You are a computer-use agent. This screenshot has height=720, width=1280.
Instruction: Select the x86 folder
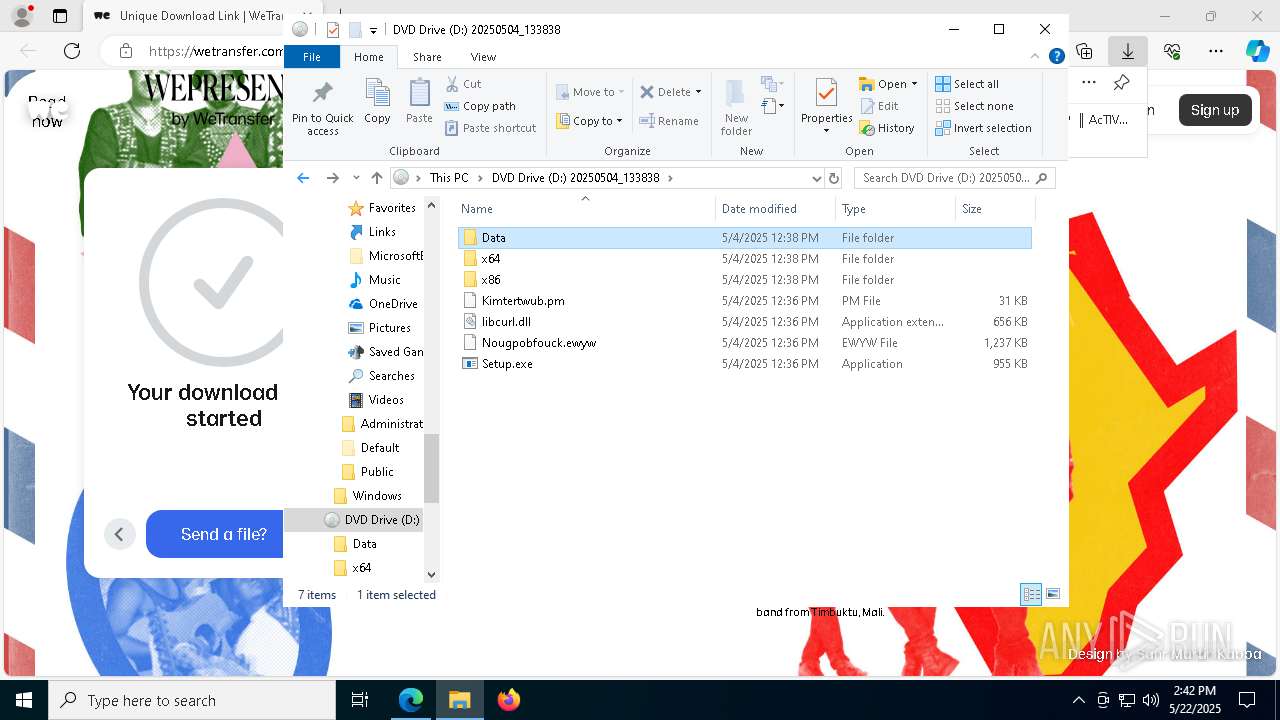[745, 280]
